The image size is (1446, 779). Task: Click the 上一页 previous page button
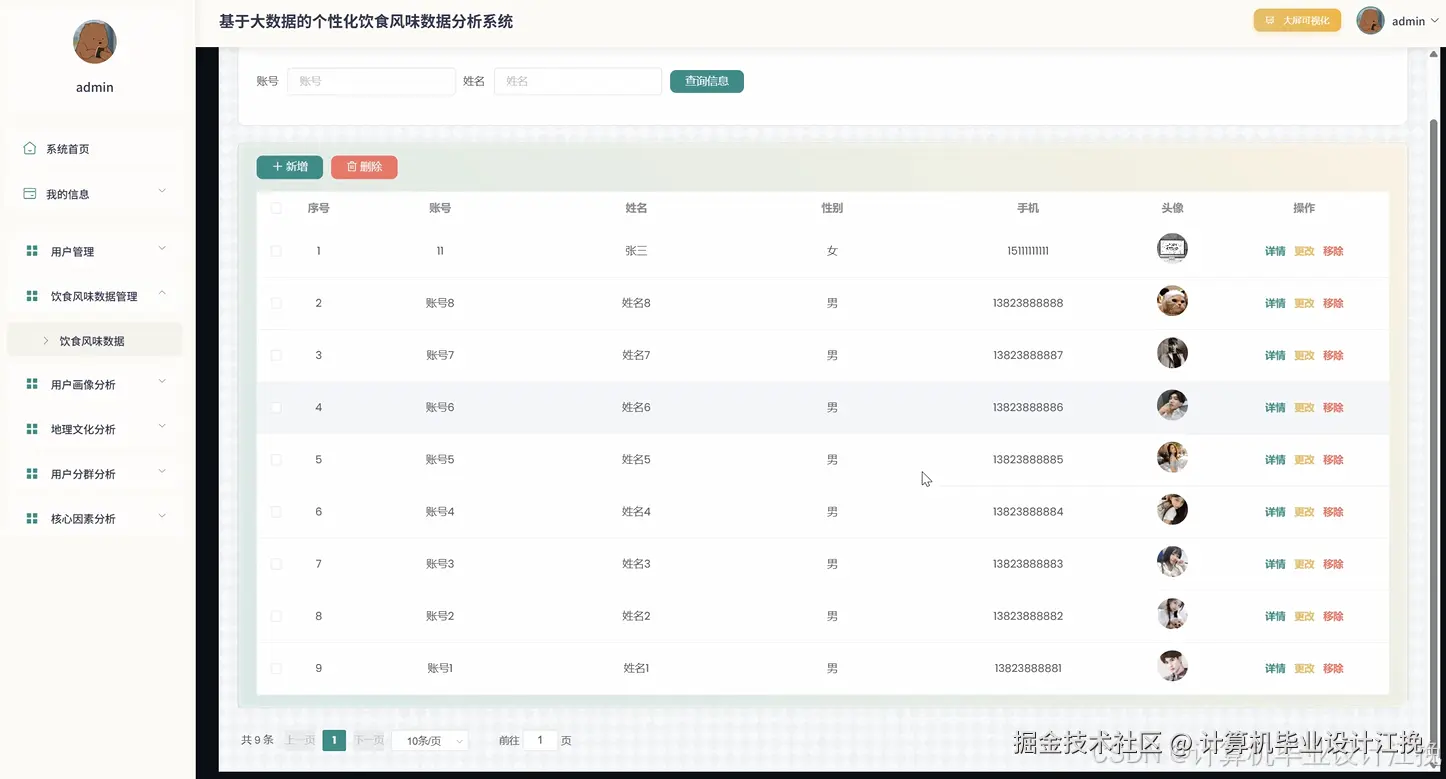[x=300, y=740]
